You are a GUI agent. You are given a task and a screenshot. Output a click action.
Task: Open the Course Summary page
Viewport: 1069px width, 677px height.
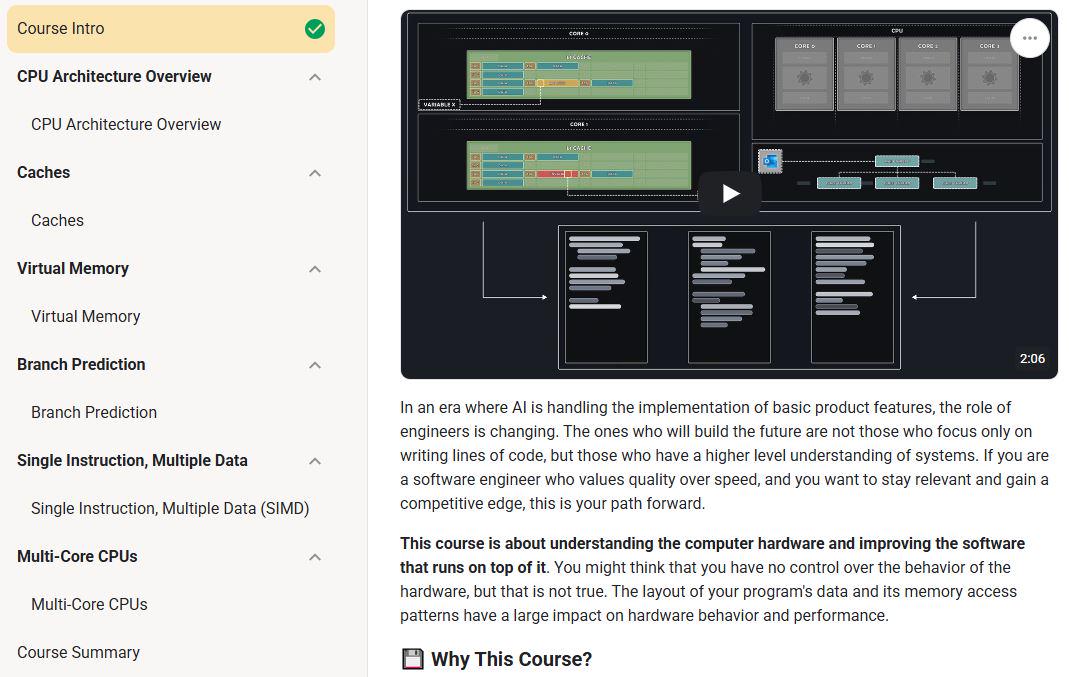coord(78,652)
